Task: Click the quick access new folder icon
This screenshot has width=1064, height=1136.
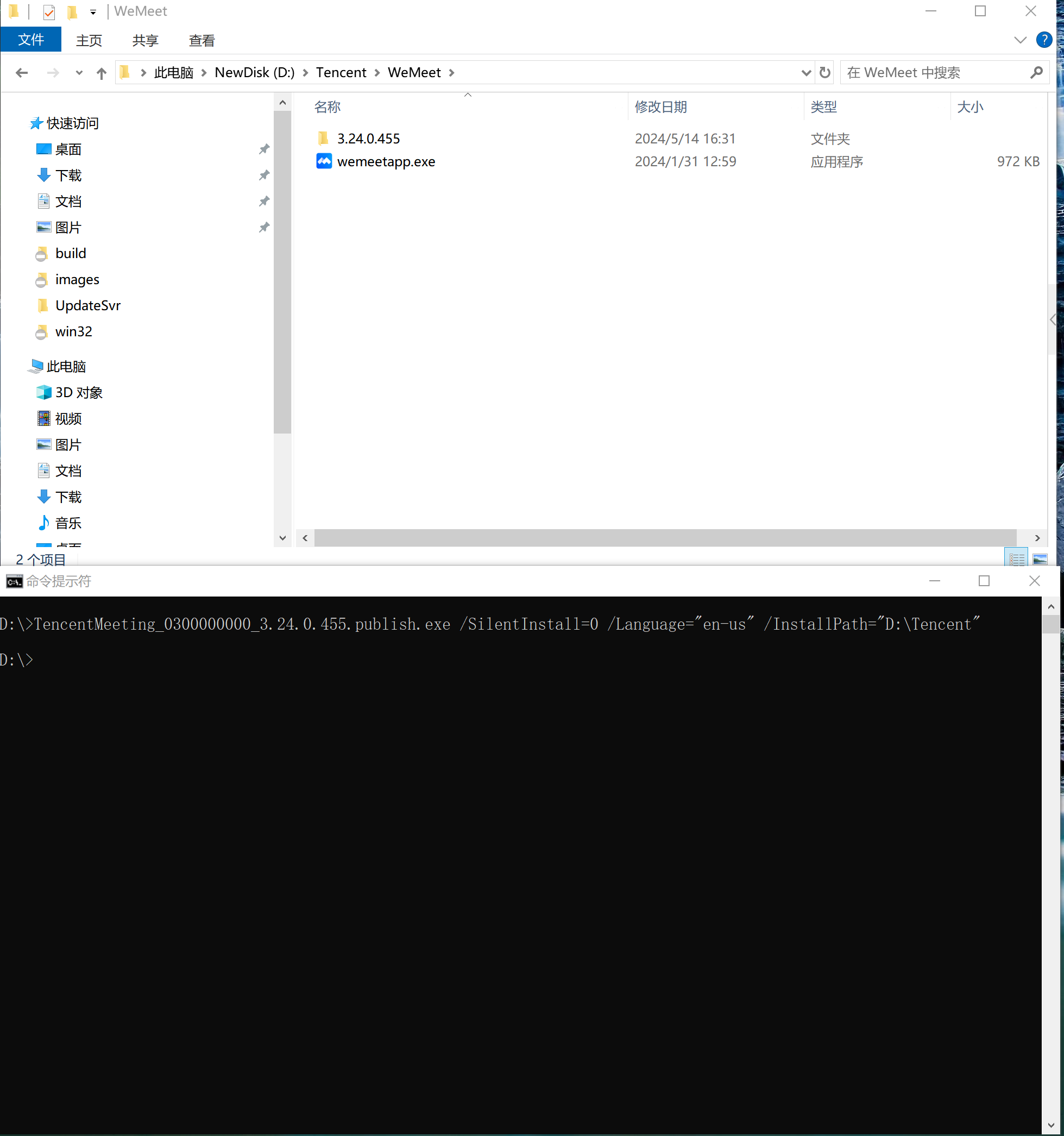Action: click(72, 11)
